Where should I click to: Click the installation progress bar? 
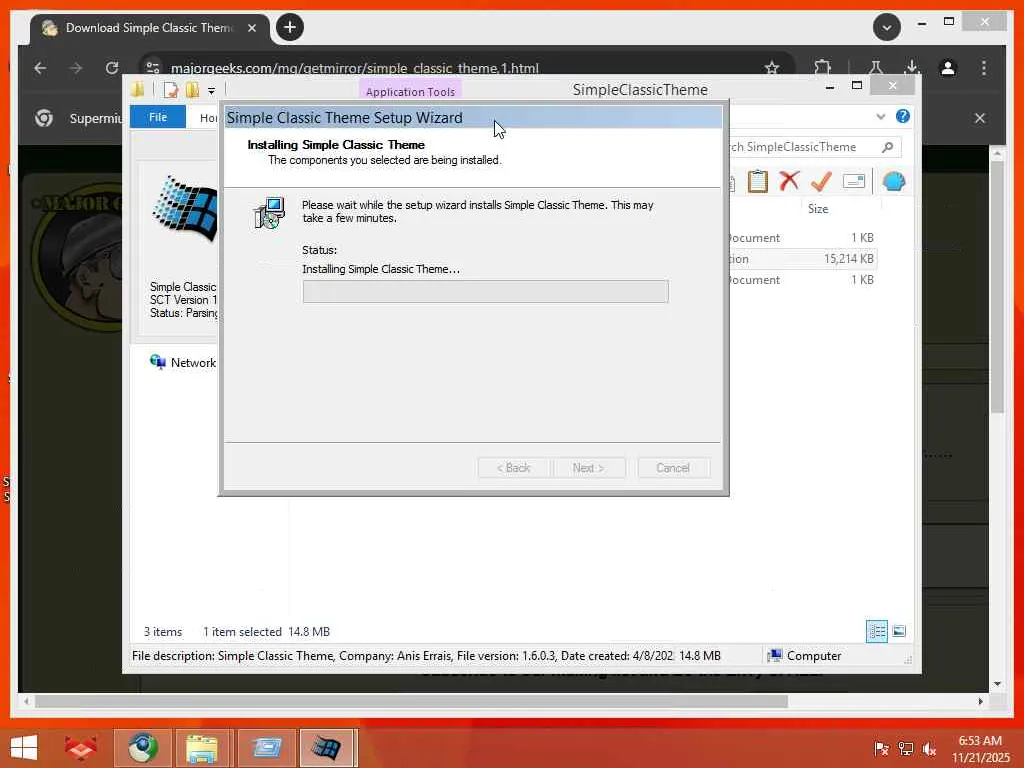point(485,291)
